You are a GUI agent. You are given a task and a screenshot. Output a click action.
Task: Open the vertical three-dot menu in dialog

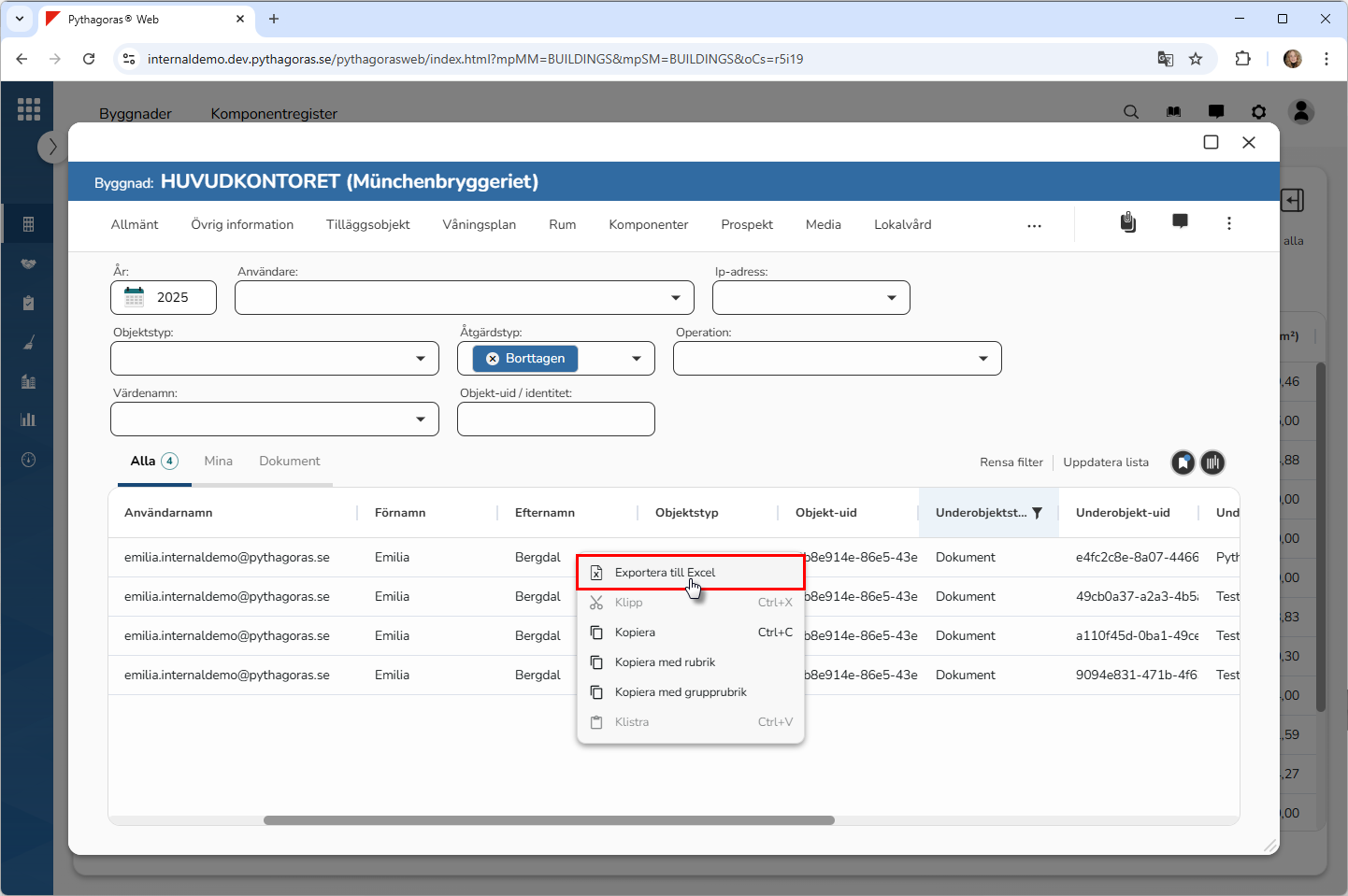[x=1228, y=223]
